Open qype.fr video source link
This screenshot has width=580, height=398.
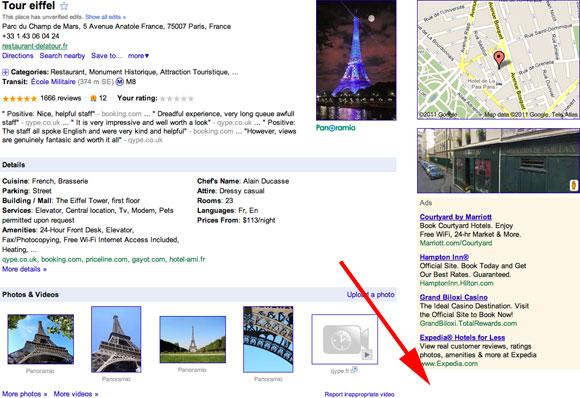click(344, 371)
